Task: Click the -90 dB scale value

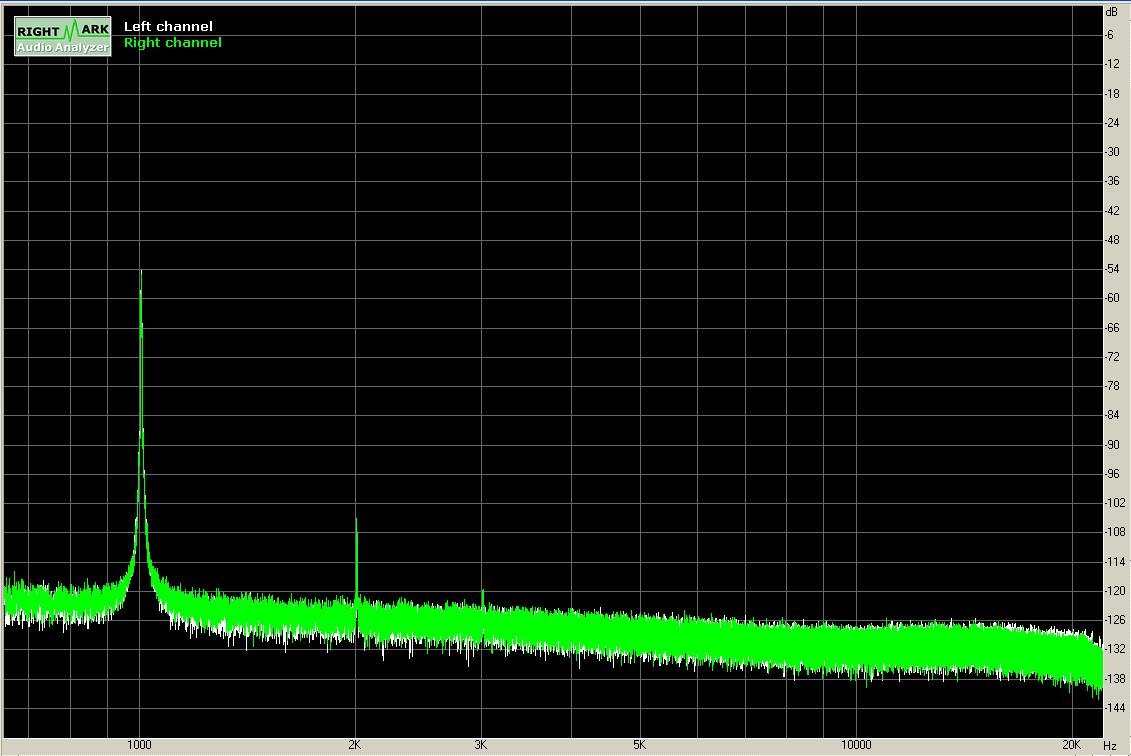Action: 1112,445
